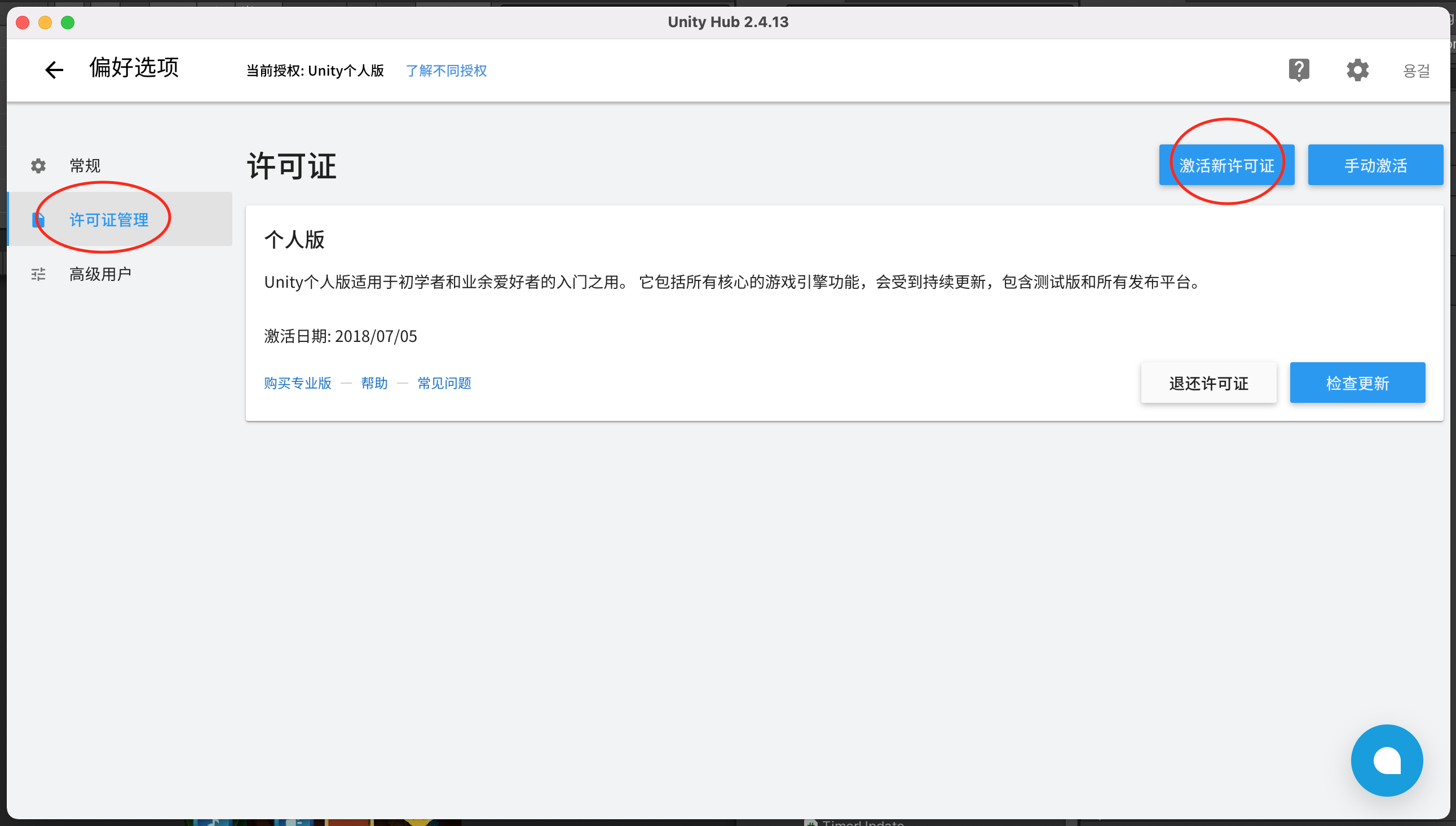This screenshot has width=1456, height=826.
Task: Open the 高级用户 advanced tab
Action: point(100,275)
